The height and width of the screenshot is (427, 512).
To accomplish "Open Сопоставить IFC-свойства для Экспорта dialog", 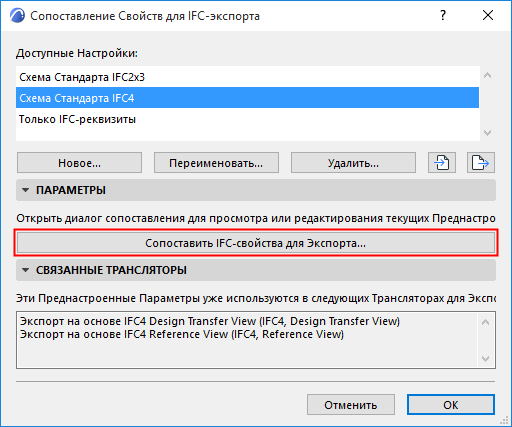I will [256, 243].
